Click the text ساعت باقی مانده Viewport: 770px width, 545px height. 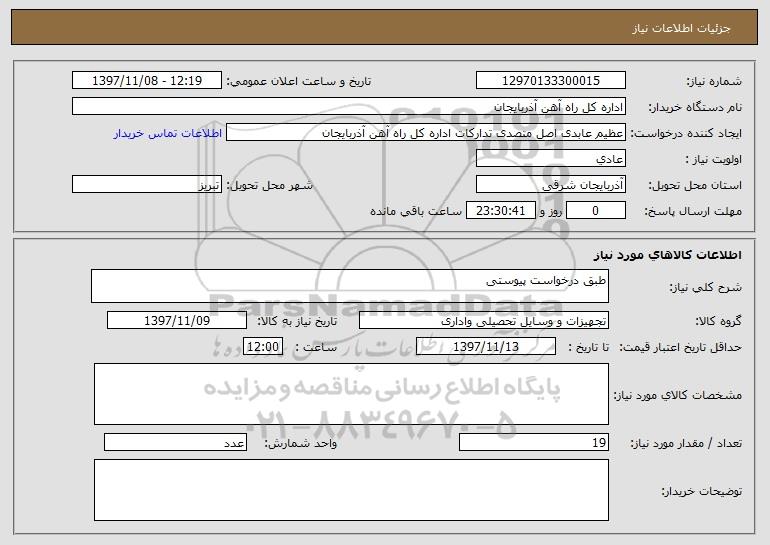click(x=415, y=211)
